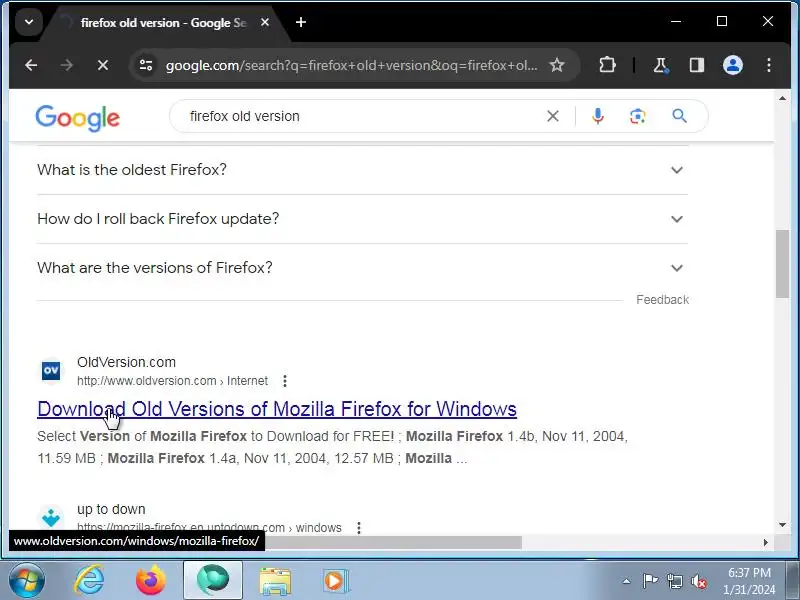
Task: Start voice search with microphone
Action: coord(597,116)
